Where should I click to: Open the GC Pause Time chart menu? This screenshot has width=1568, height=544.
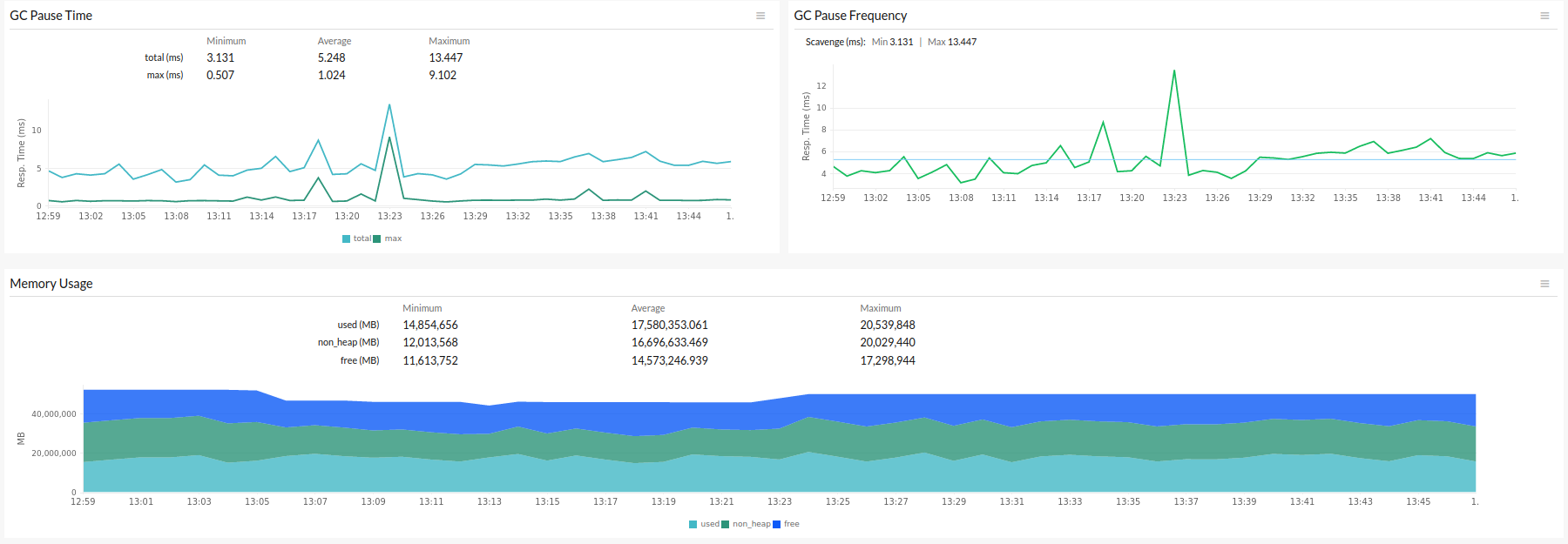(x=760, y=16)
